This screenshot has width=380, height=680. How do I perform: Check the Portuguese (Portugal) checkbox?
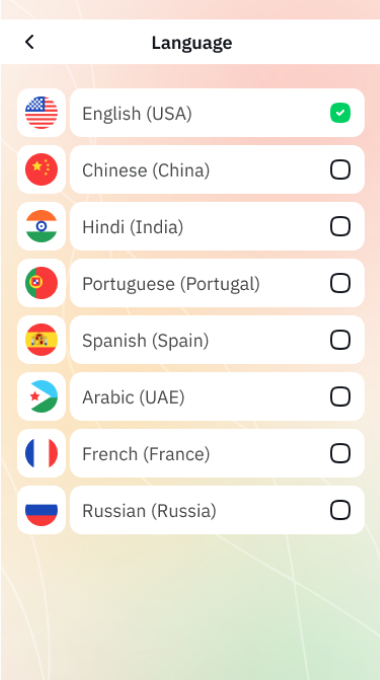coord(340,283)
